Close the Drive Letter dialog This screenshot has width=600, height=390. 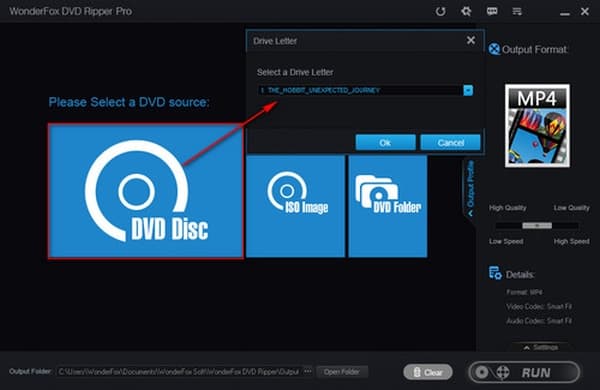pyautogui.click(x=471, y=40)
